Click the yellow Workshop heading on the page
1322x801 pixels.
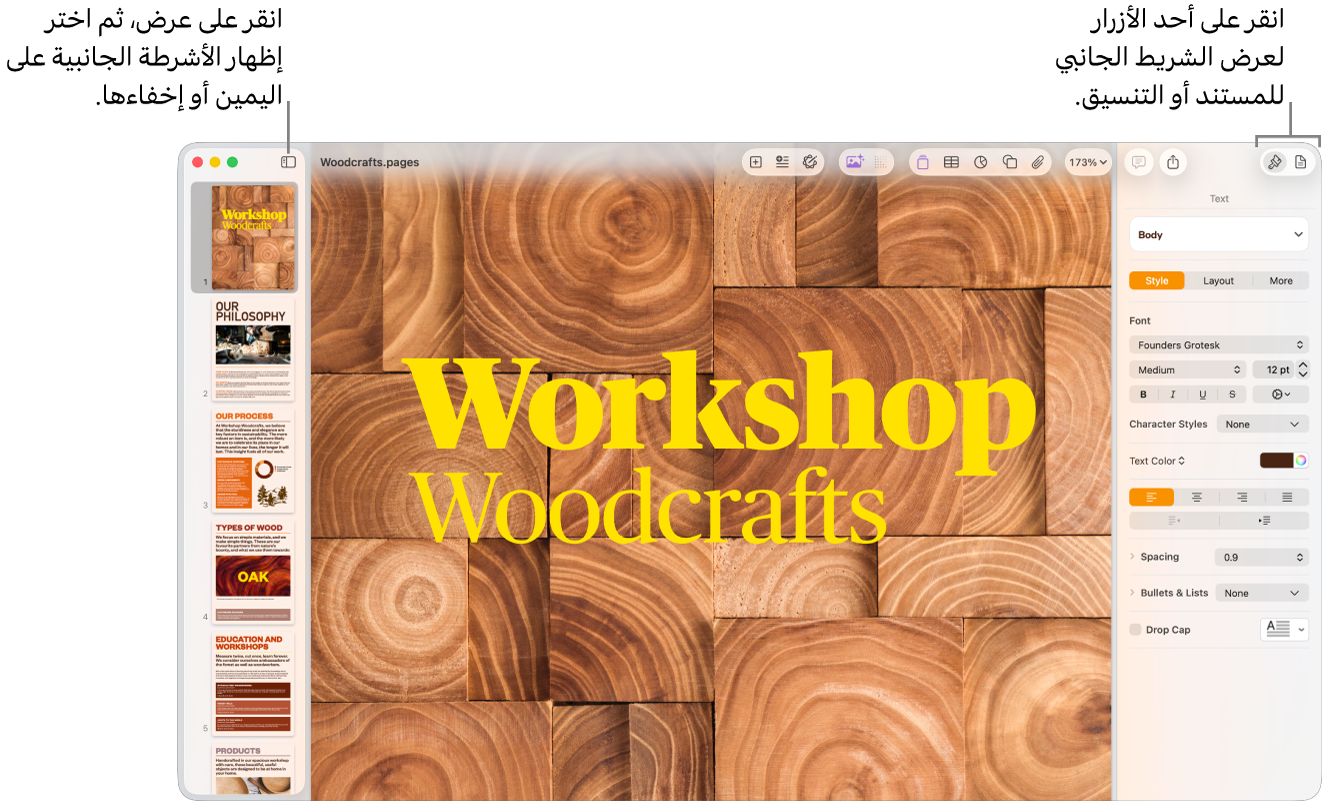[721, 413]
